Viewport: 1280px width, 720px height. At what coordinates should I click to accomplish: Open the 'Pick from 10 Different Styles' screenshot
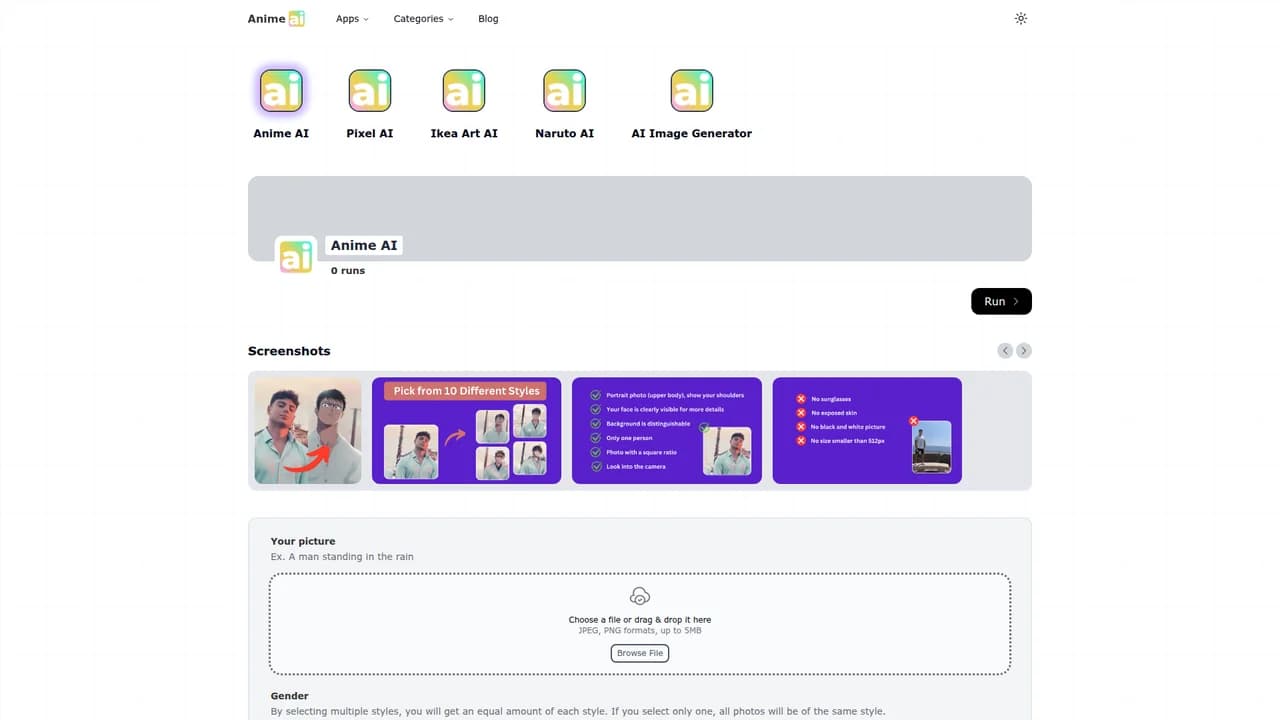pos(467,431)
